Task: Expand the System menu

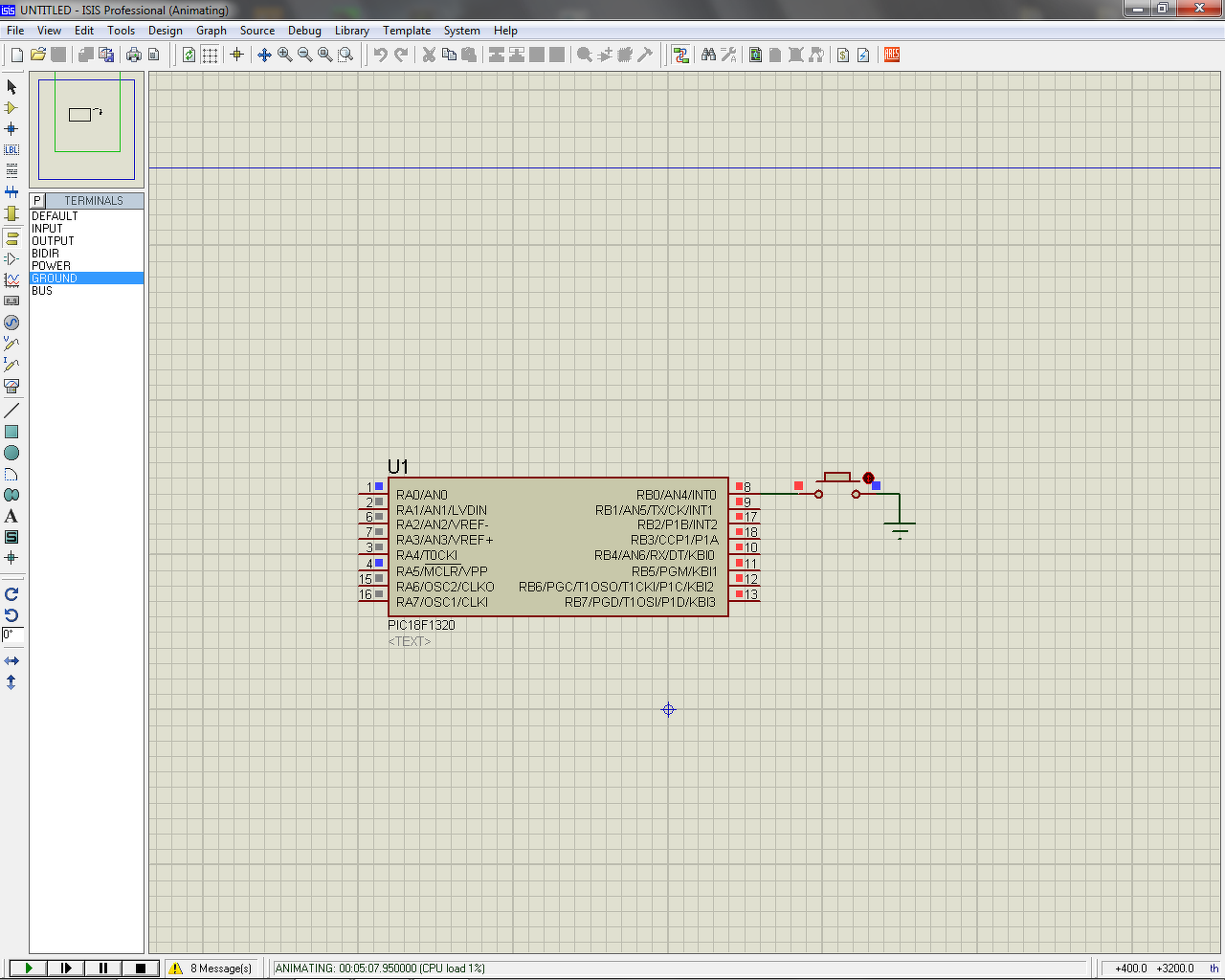Action: (x=461, y=31)
